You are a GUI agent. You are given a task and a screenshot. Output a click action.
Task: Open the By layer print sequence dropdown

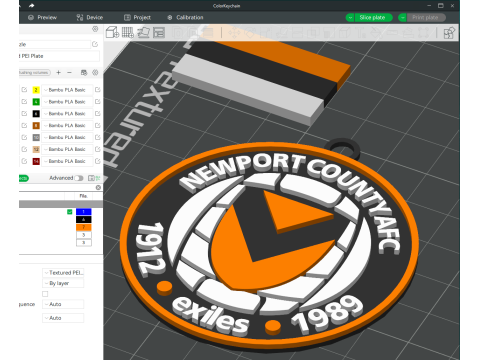(63, 283)
